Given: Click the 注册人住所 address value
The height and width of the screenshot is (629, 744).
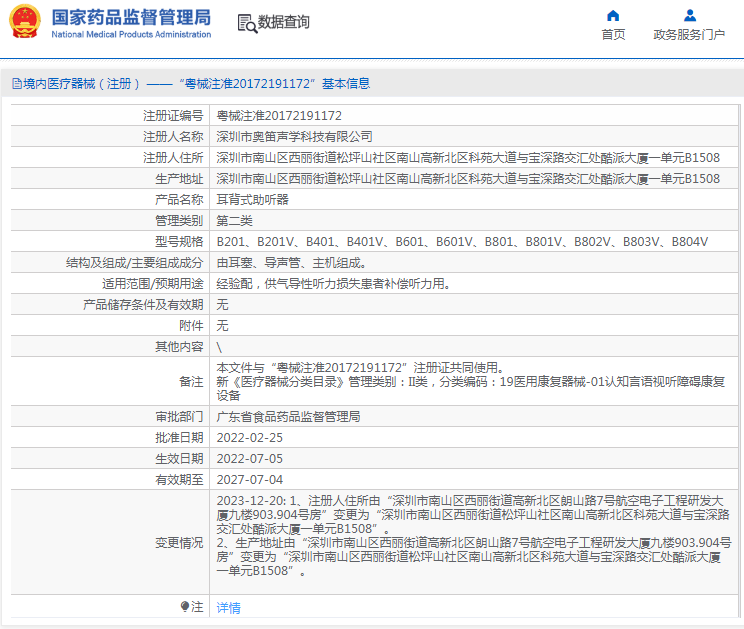Looking at the screenshot, I should [x=468, y=157].
